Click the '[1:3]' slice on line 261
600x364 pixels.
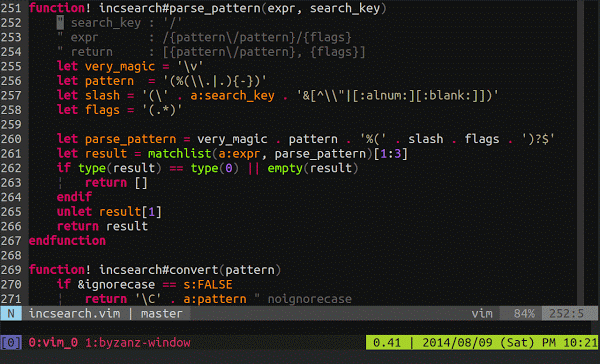click(x=390, y=153)
